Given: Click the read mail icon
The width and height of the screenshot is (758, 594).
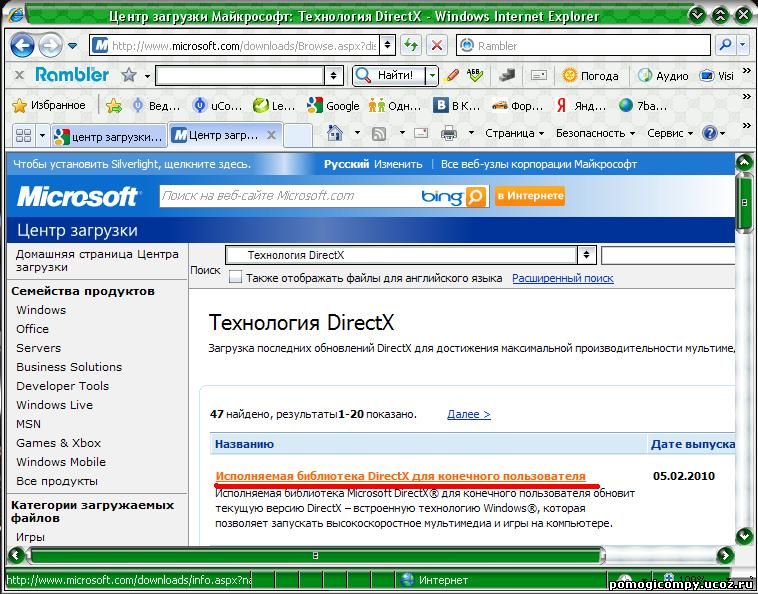Looking at the screenshot, I should coord(421,133).
